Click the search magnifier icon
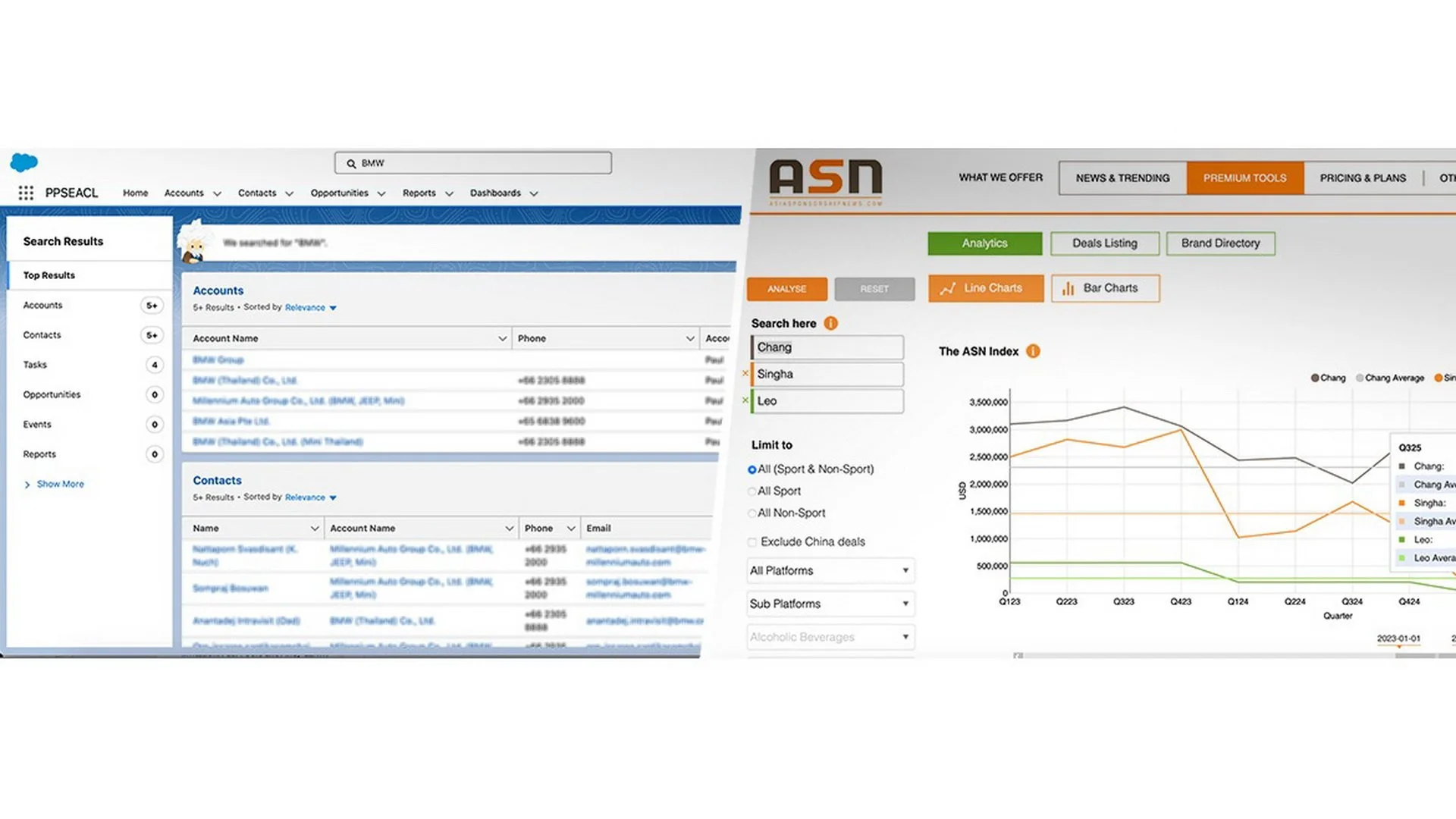 351,164
